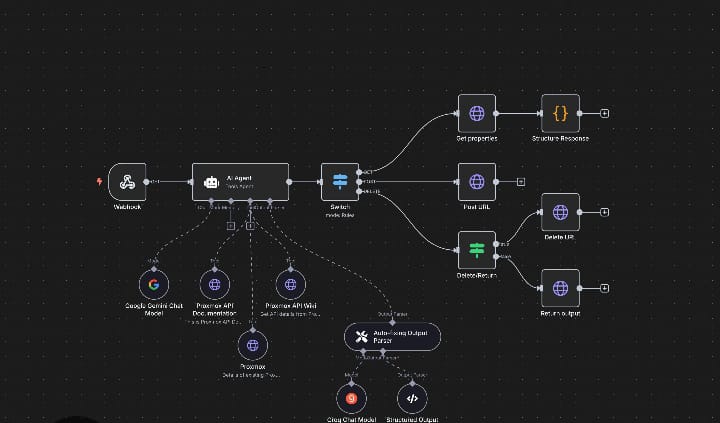Select the Groq Chat Model node

[x=351, y=399]
